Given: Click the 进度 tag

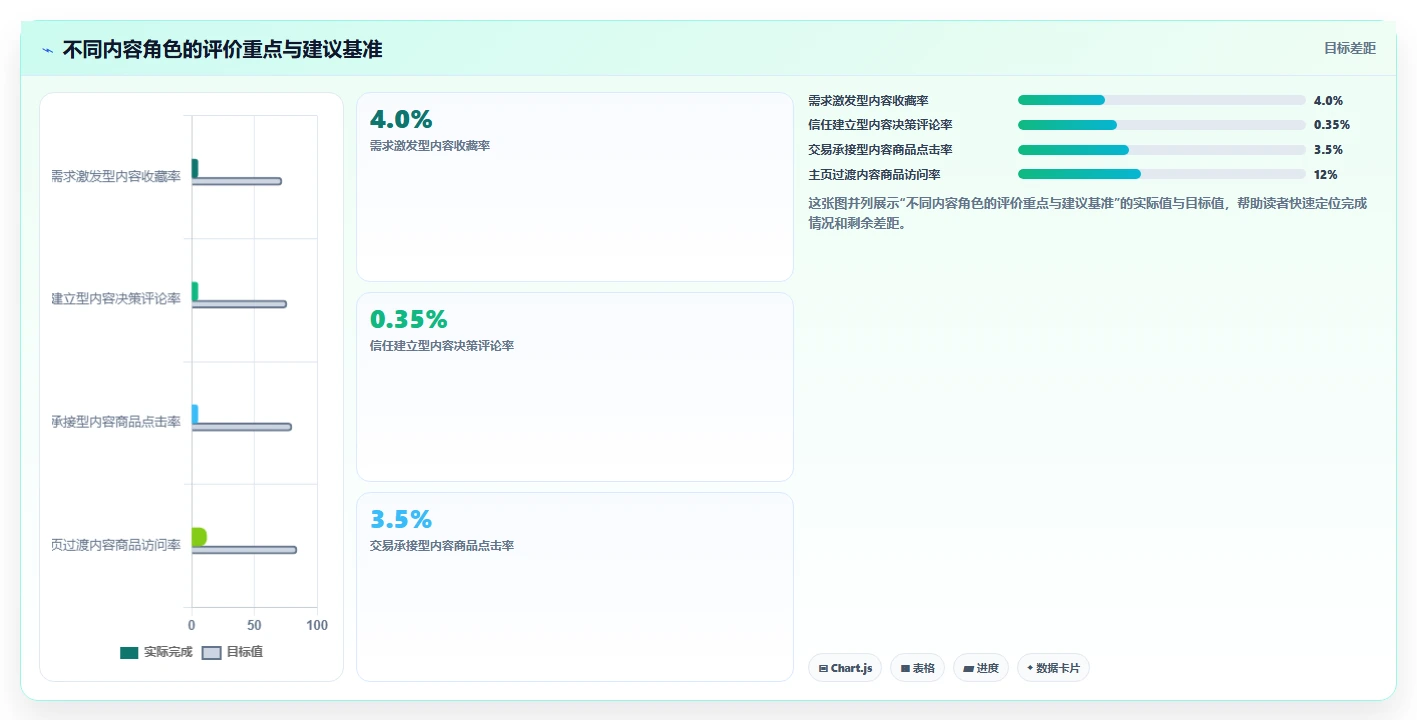Looking at the screenshot, I should (981, 668).
